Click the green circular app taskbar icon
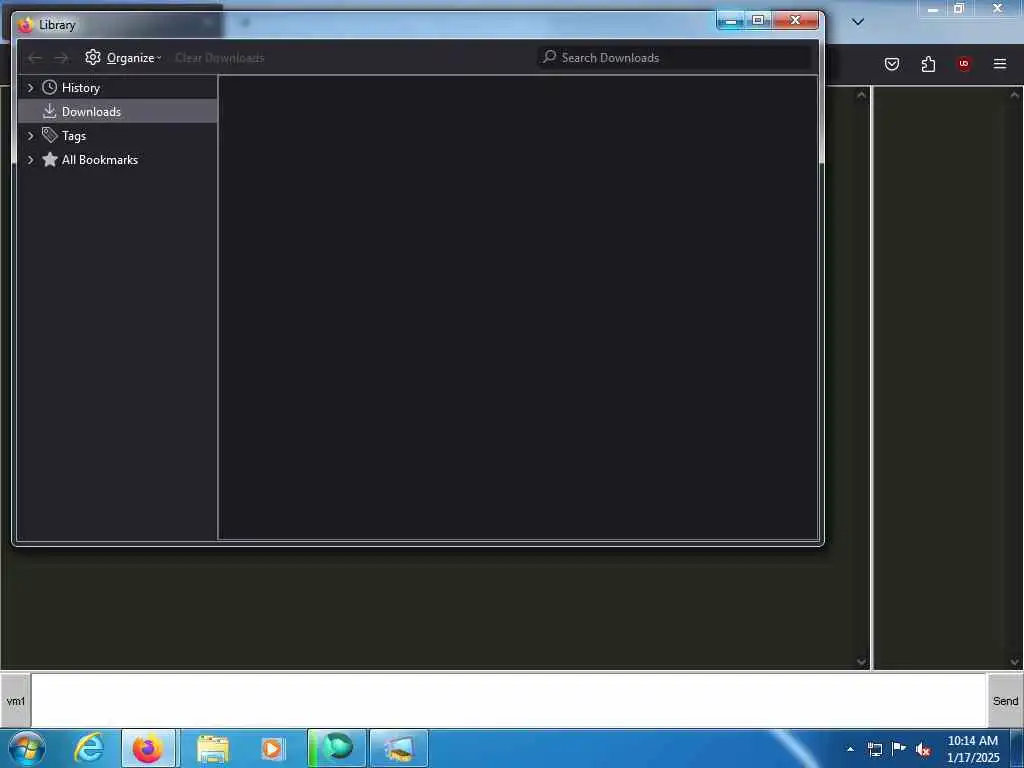Viewport: 1024px width, 768px height. pos(337,748)
